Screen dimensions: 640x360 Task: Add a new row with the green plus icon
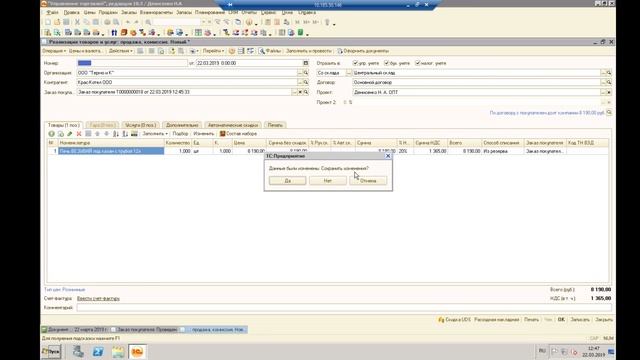(x=51, y=134)
